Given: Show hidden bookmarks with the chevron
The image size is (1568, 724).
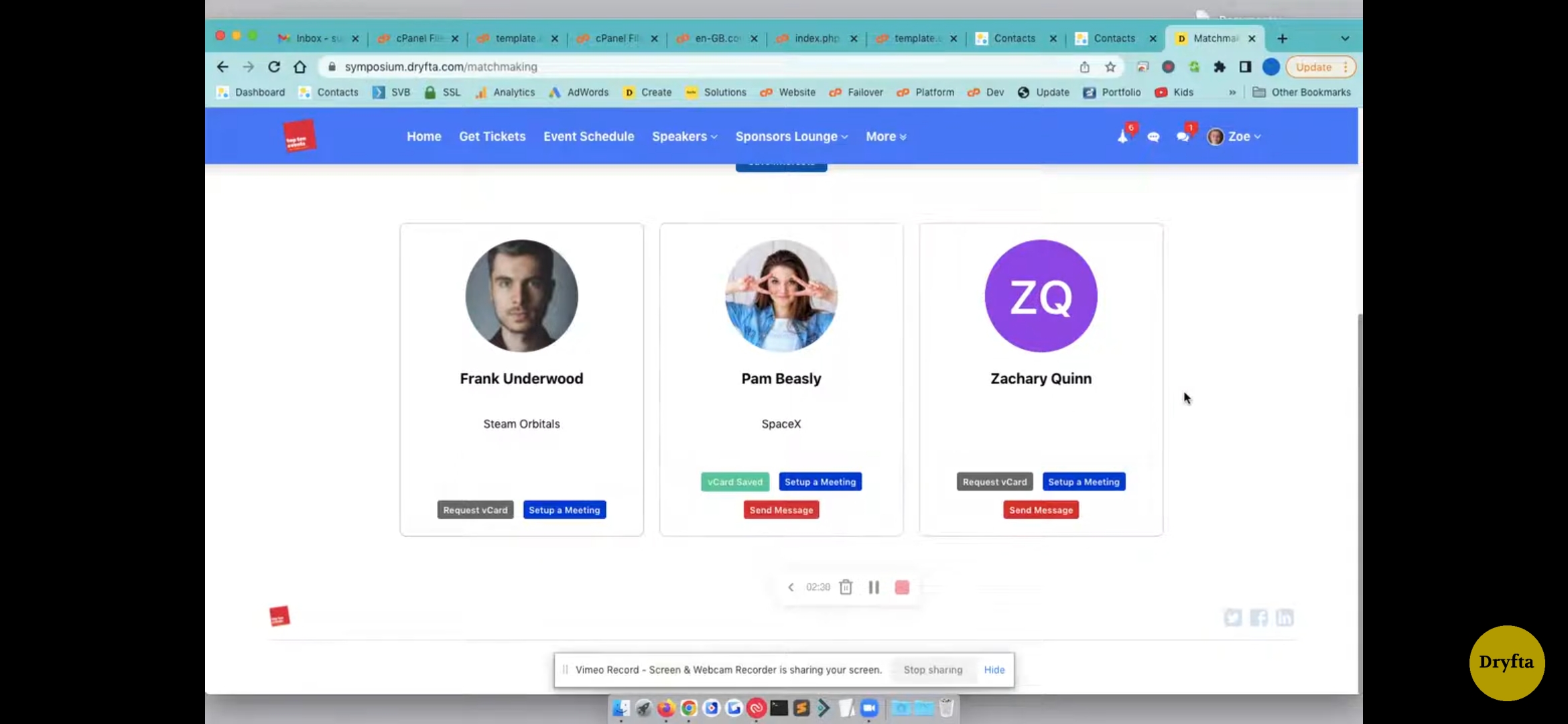Looking at the screenshot, I should click(1232, 92).
